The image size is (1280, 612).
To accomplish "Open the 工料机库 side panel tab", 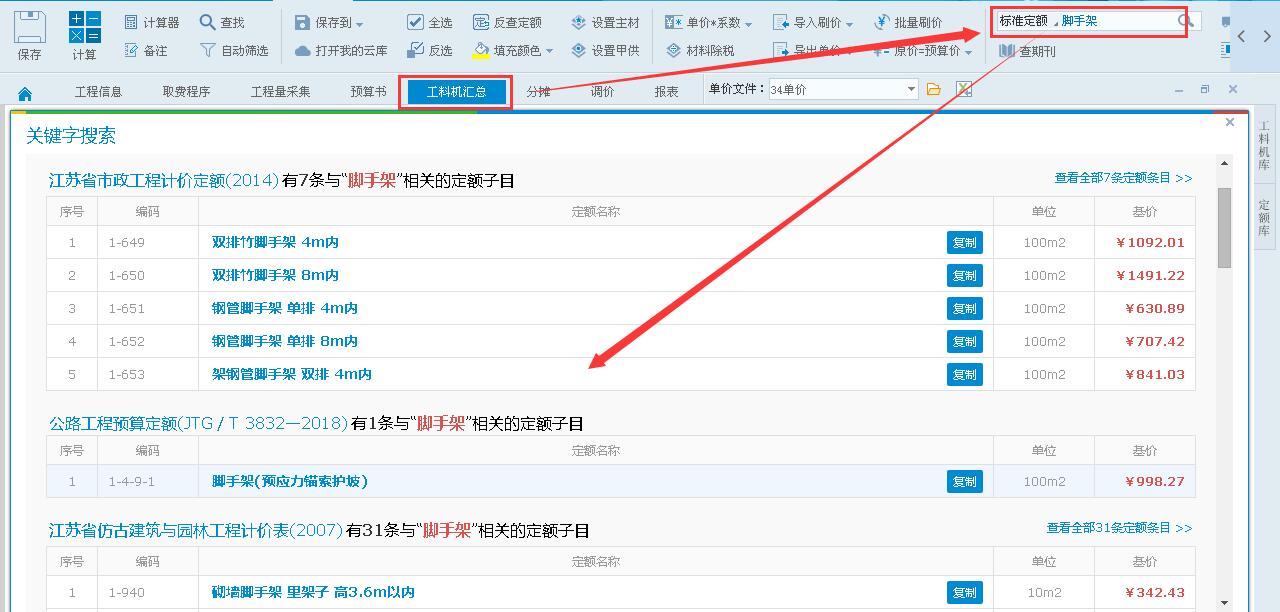I will (1264, 146).
